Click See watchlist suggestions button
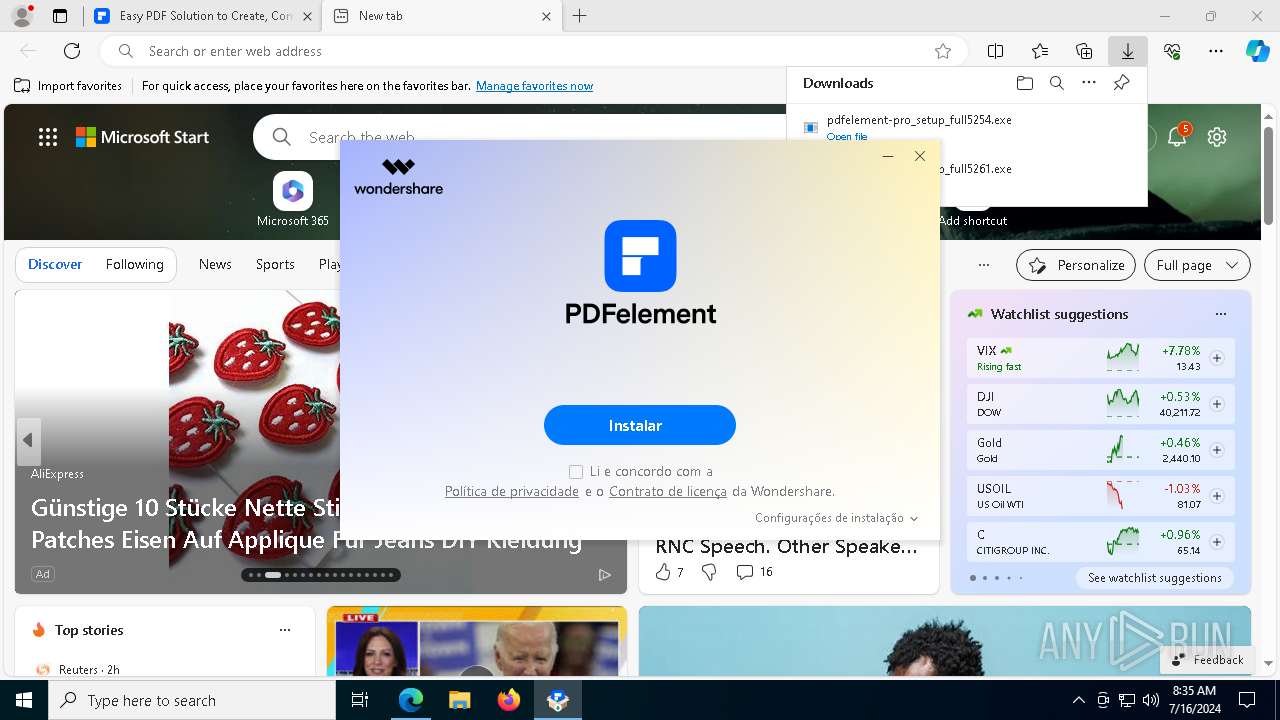 coord(1154,578)
